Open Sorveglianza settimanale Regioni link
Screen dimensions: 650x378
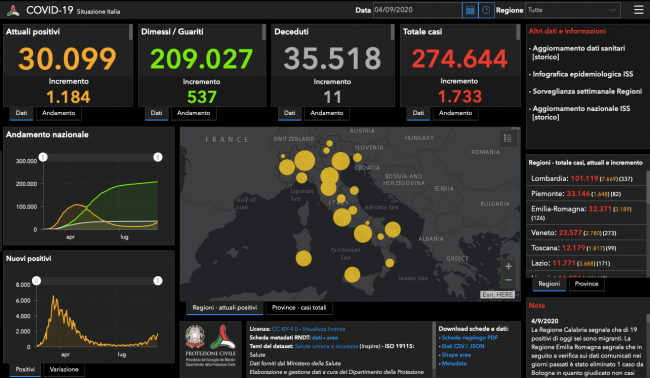pos(587,92)
